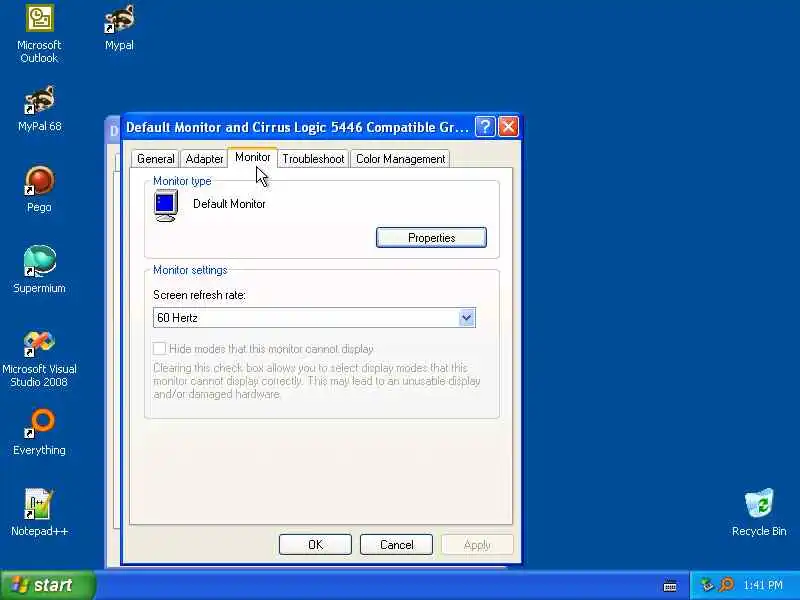800x600 pixels.
Task: Click the Everything magnifier tray icon
Action: click(x=726, y=585)
